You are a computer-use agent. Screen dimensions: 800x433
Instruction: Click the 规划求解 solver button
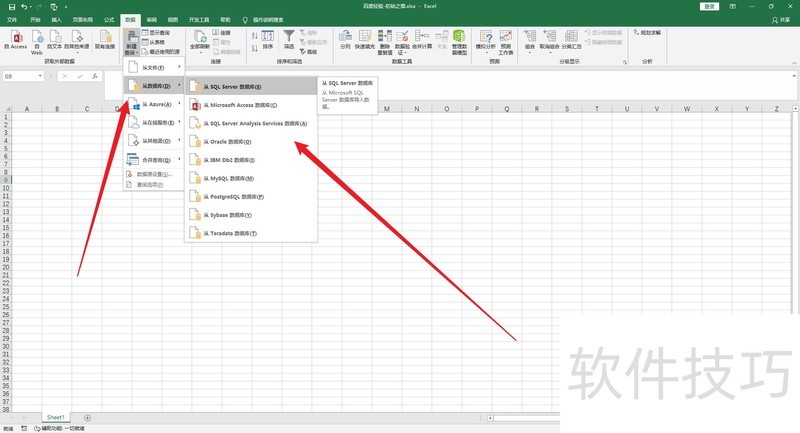(647, 33)
